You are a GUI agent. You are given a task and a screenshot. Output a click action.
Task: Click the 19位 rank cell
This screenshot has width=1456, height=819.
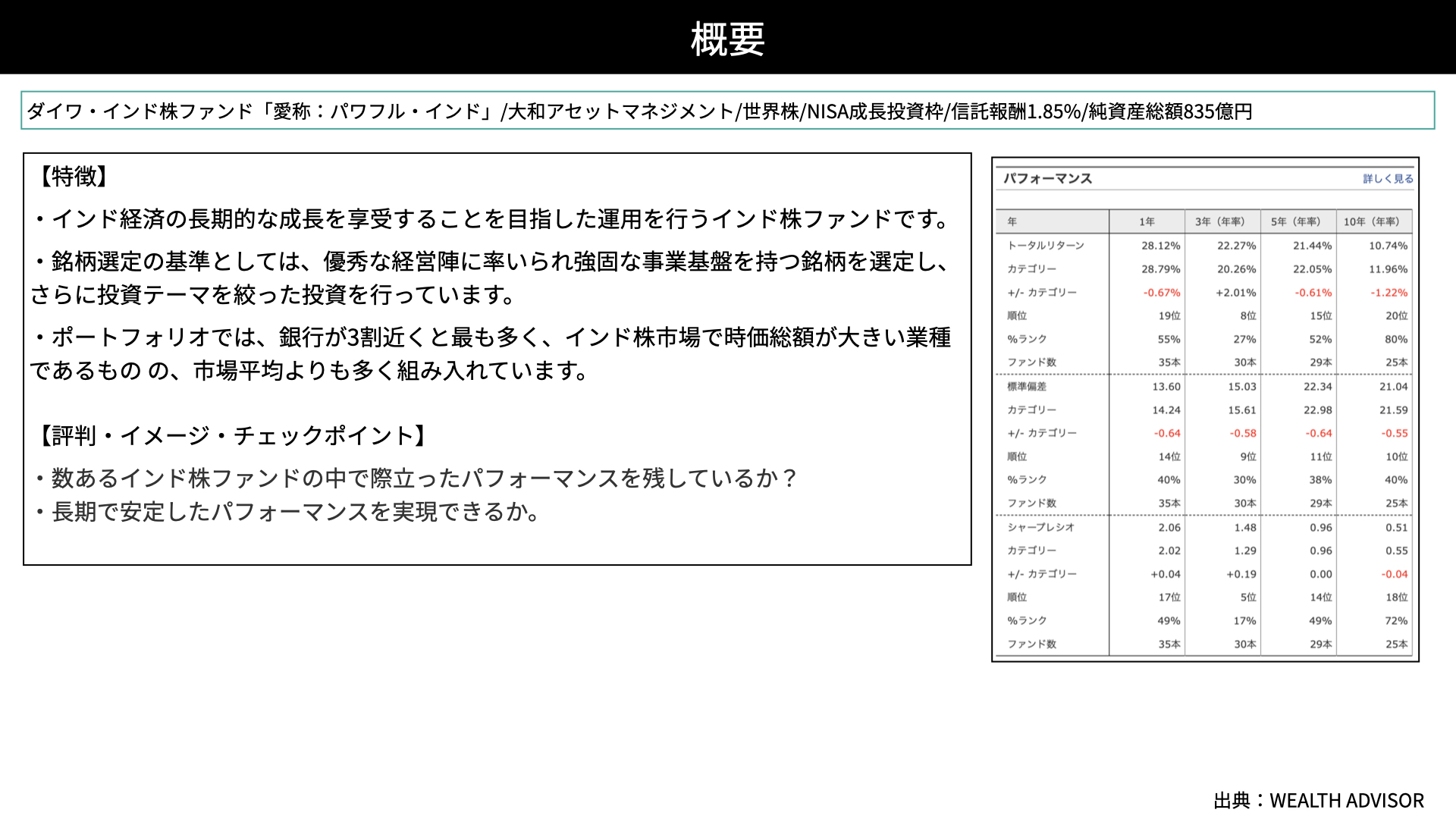pos(1170,316)
